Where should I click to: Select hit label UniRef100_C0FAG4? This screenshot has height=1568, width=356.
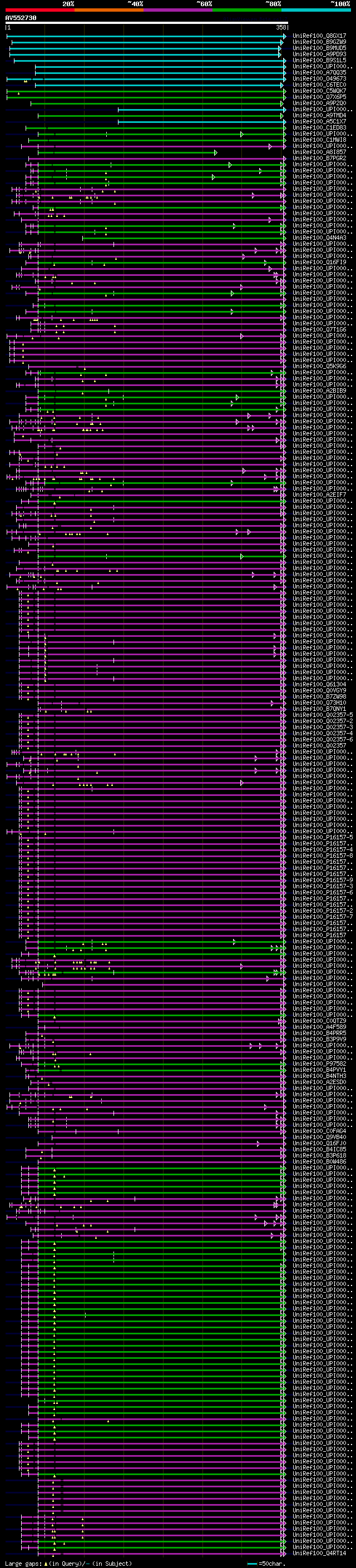319,1131
